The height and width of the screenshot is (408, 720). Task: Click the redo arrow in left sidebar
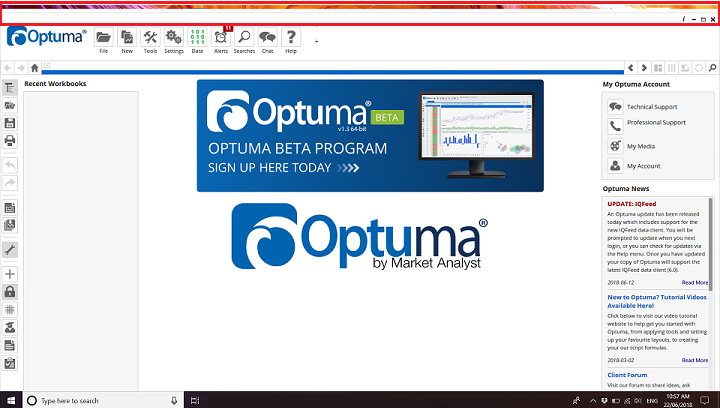10,183
